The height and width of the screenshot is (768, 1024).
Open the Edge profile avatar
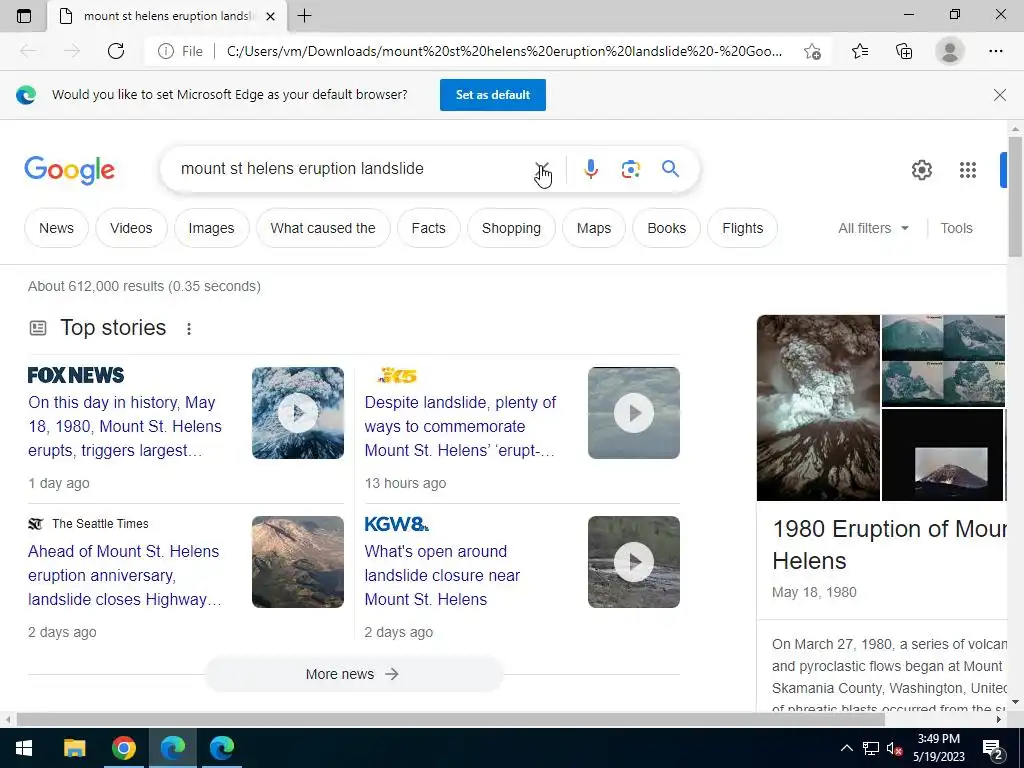(x=950, y=51)
